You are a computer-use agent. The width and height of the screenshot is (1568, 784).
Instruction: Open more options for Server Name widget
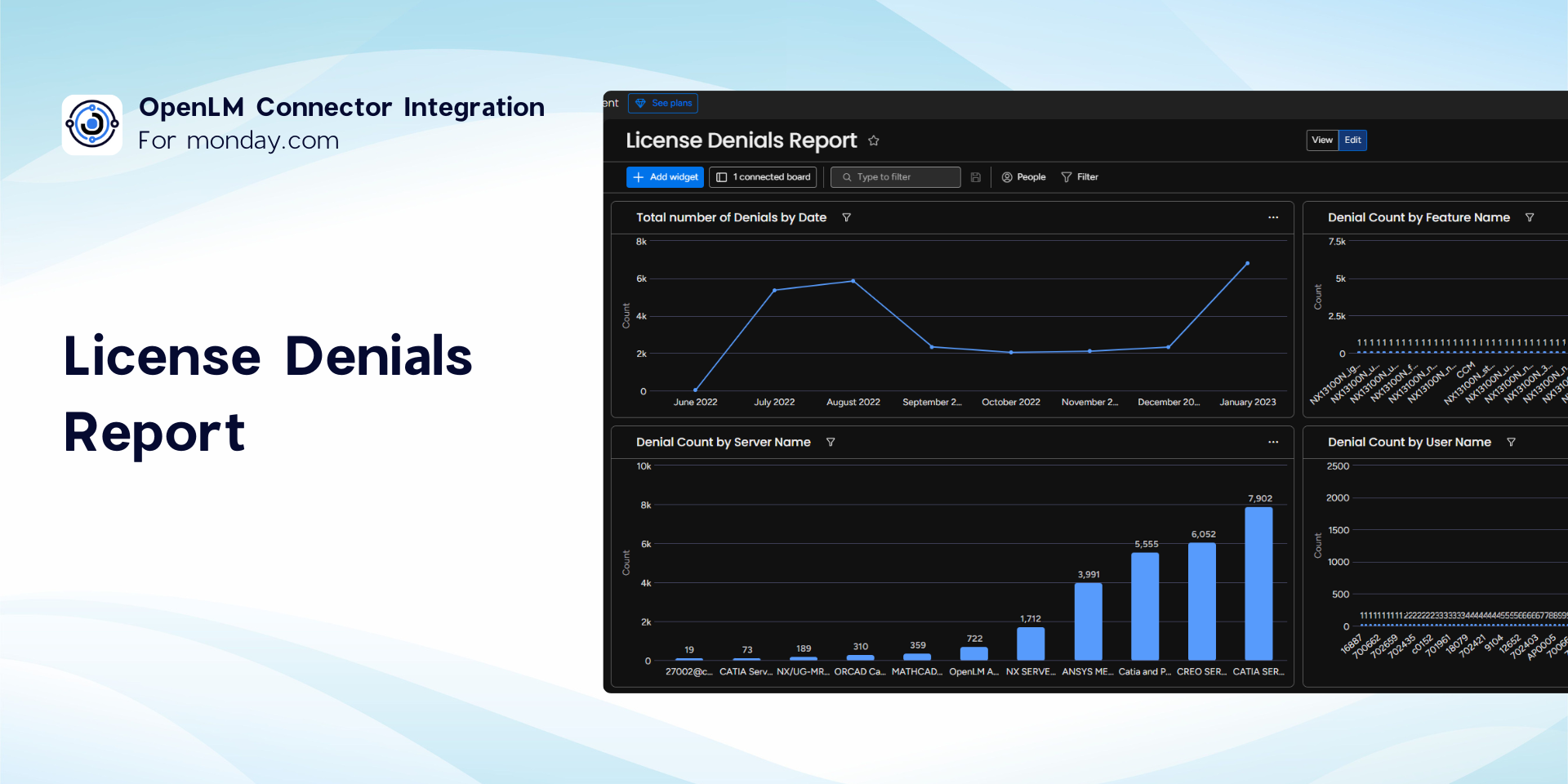coord(1273,442)
